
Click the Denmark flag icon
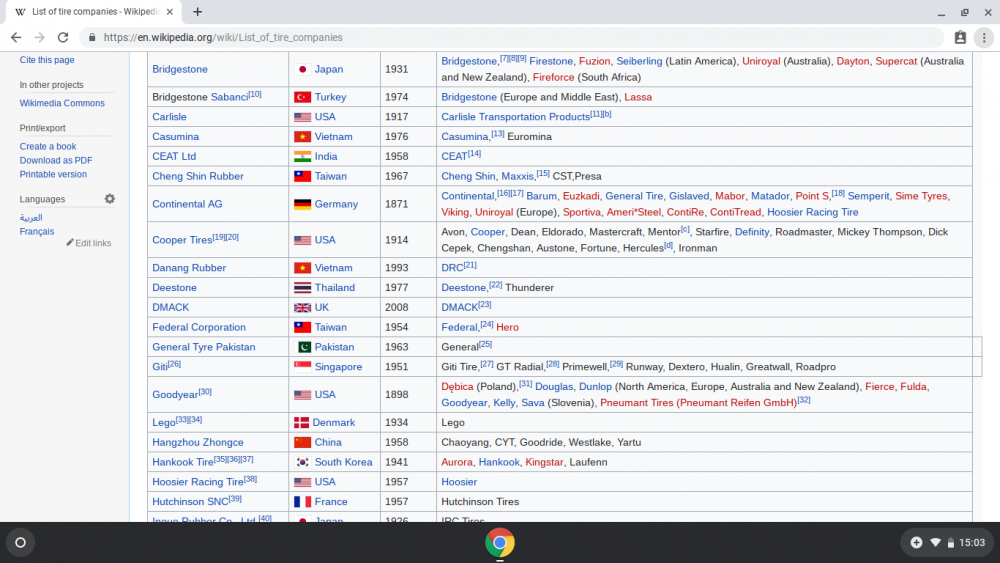tap(302, 423)
